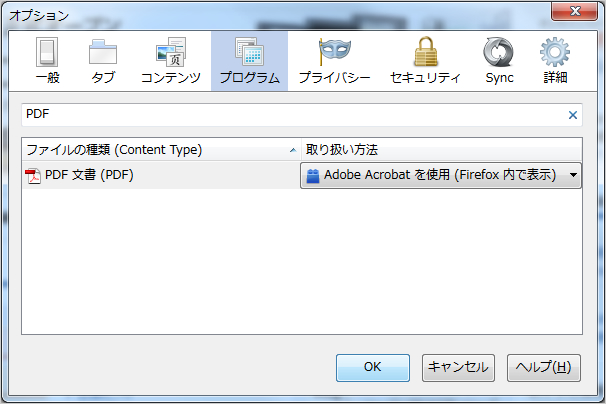Switch to the Sync panel icon
Screen dimensions: 606x404
[499, 52]
